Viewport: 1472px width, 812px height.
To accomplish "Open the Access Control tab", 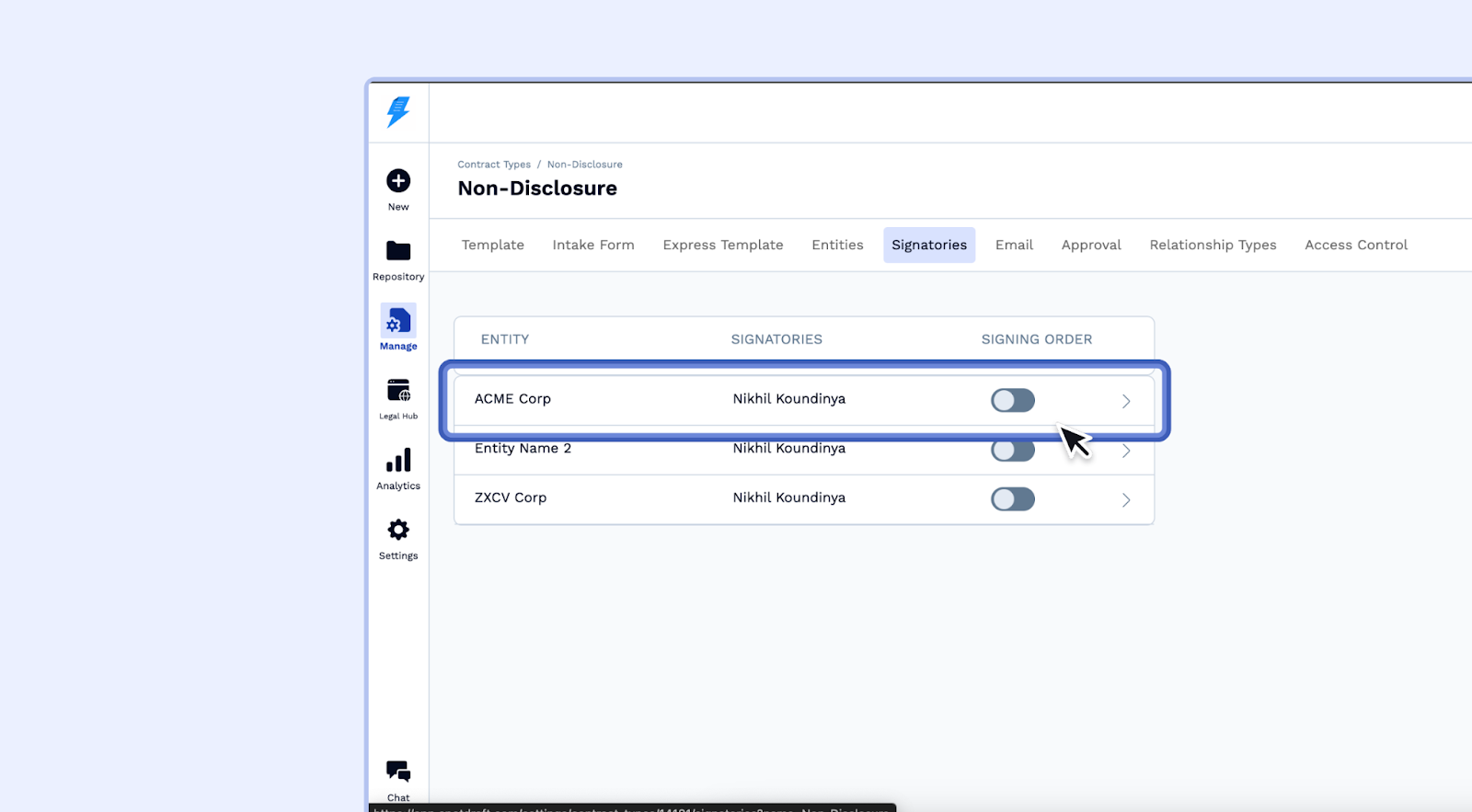I will click(x=1356, y=245).
